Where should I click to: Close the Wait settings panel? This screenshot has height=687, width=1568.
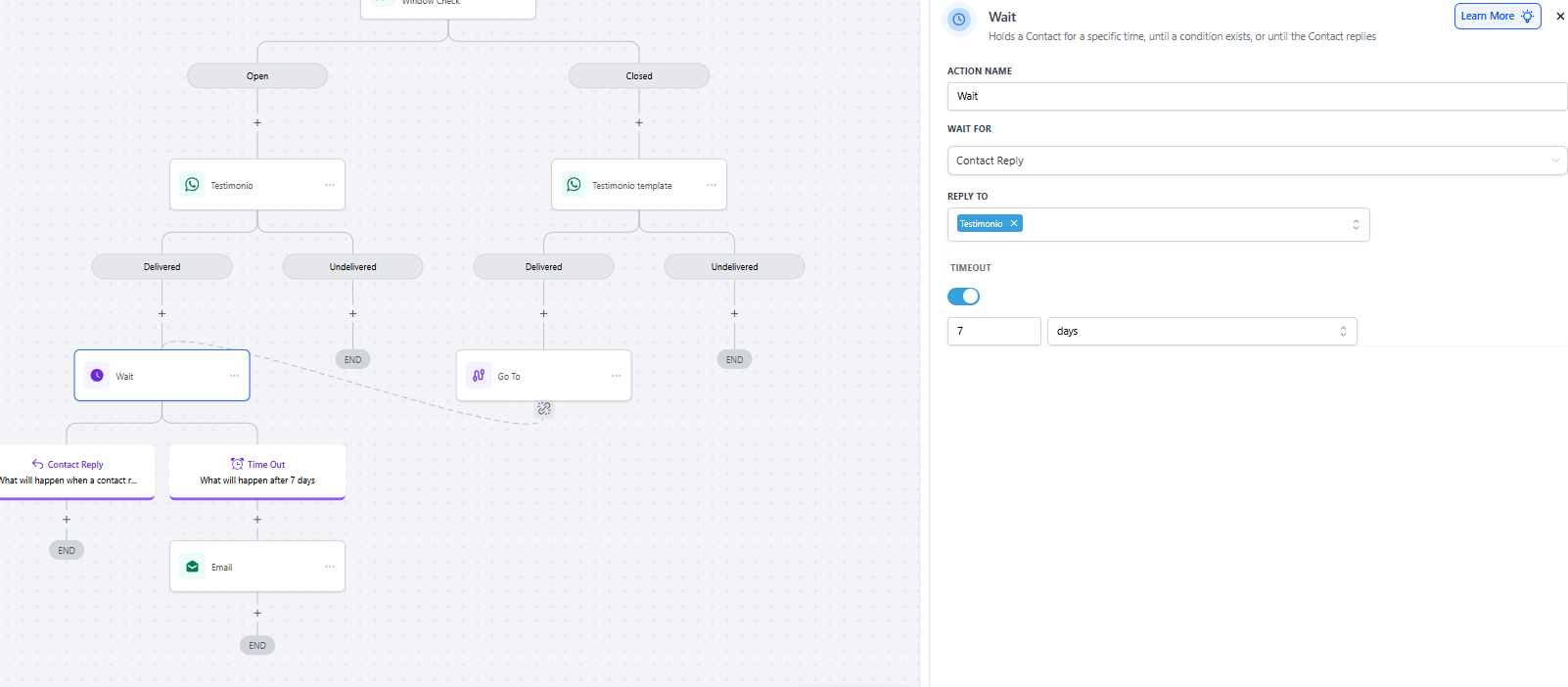1560,17
